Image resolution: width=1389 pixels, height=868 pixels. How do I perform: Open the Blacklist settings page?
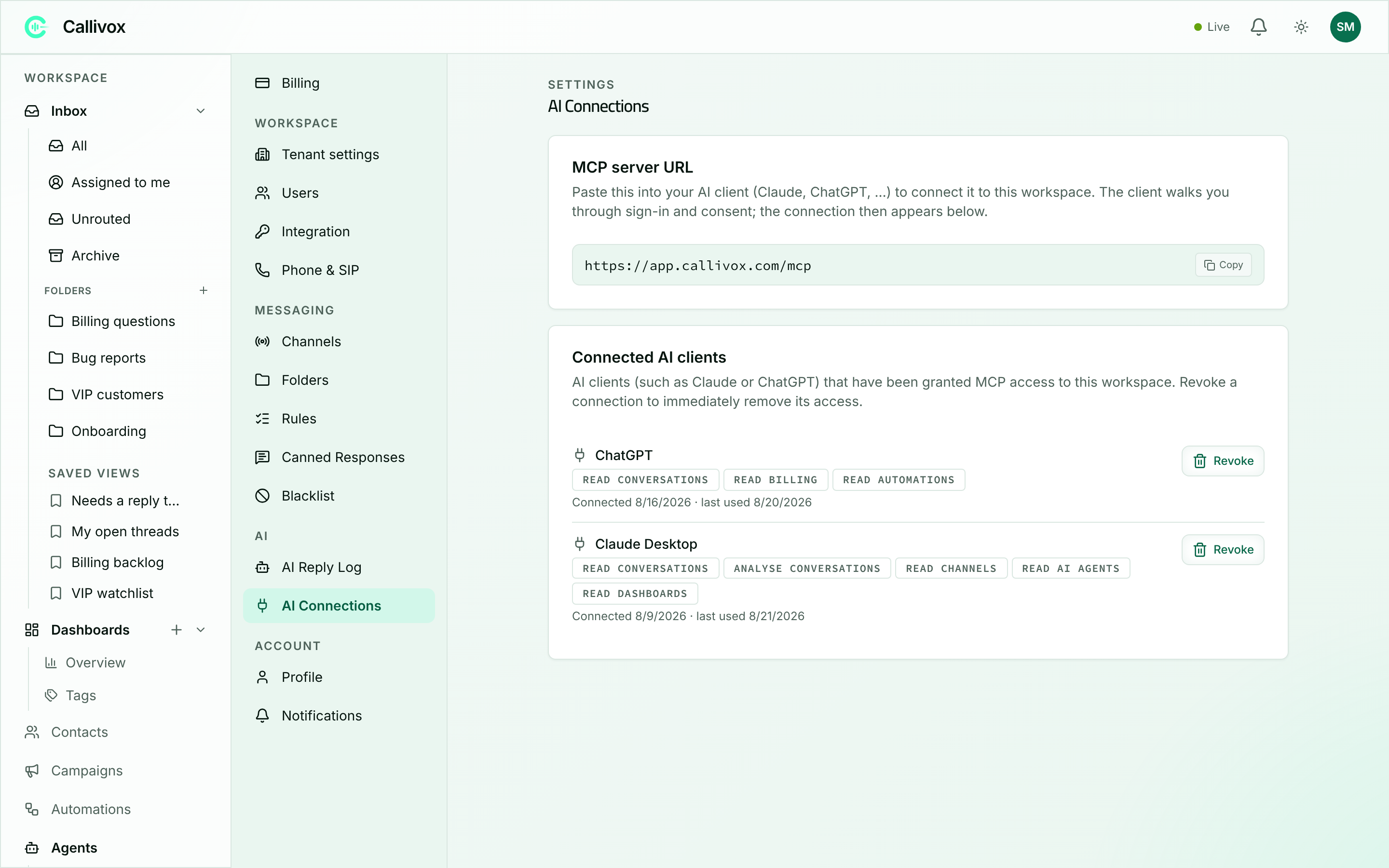(x=339, y=495)
